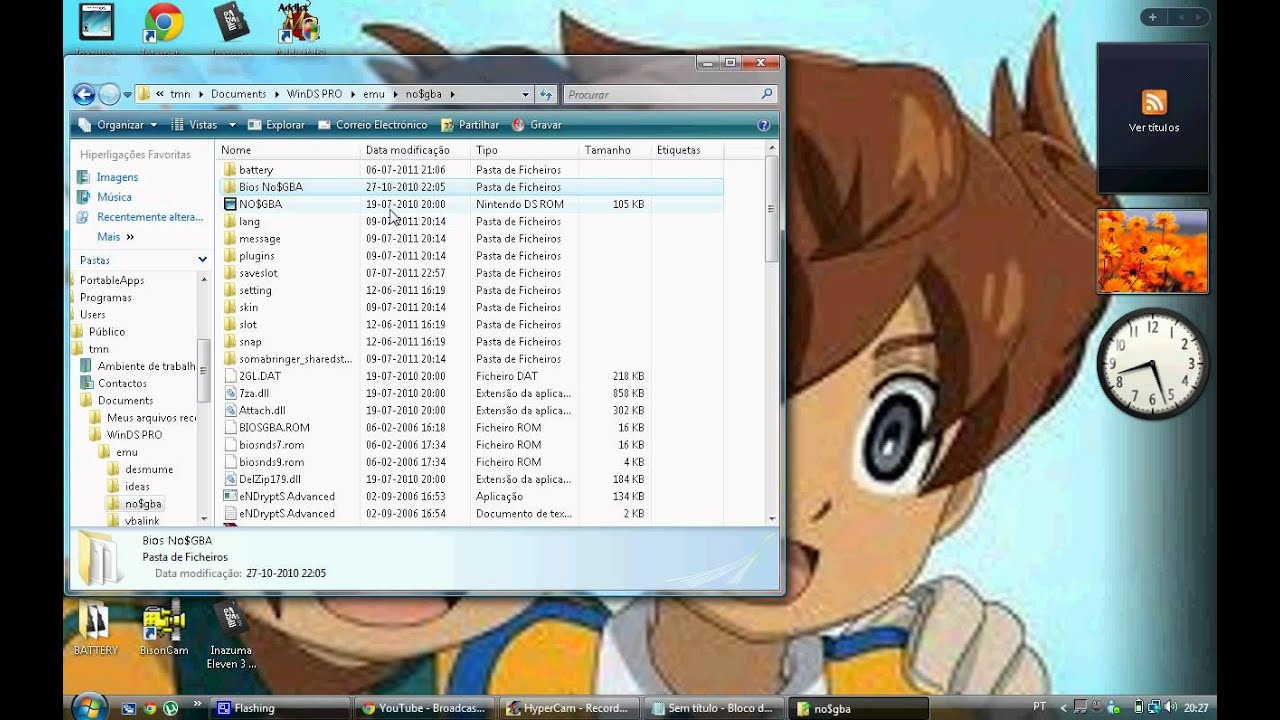Select the BIOSGBA.ROM file

pos(273,427)
